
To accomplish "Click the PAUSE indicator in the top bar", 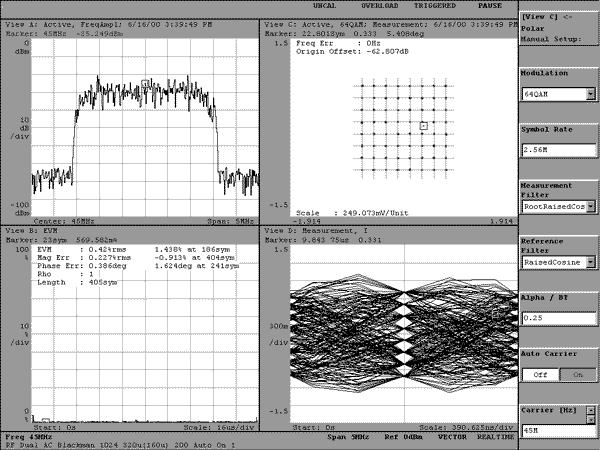I will tap(489, 6).
